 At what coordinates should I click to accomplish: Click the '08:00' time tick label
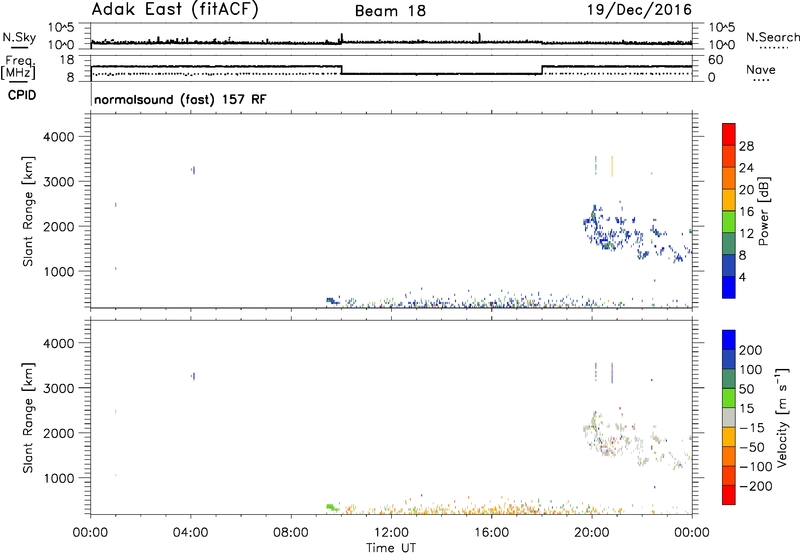point(291,533)
